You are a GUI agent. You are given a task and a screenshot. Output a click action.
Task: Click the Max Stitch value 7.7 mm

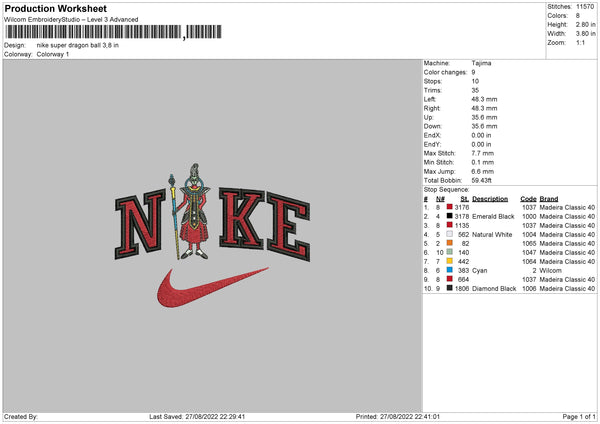pos(483,153)
